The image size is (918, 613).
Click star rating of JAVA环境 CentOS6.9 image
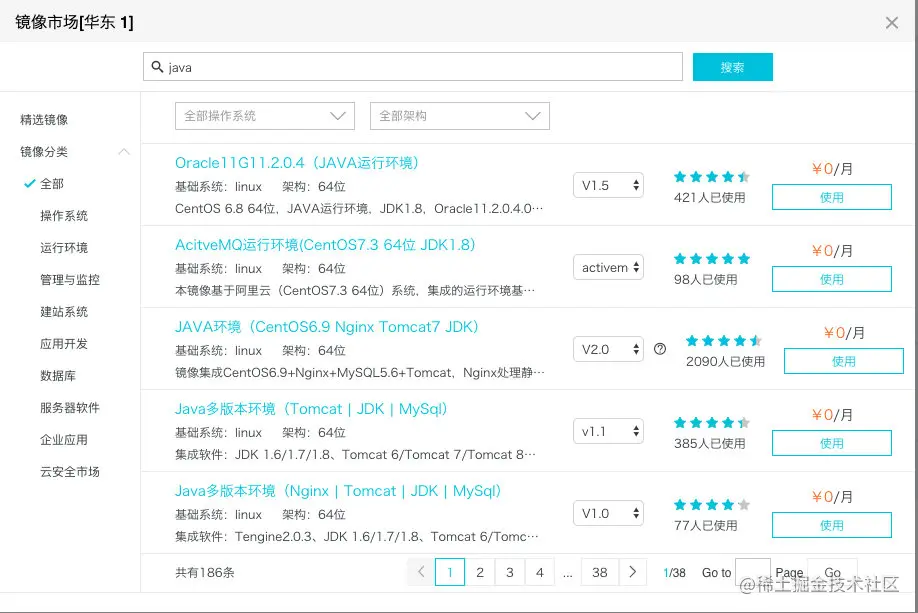point(724,341)
